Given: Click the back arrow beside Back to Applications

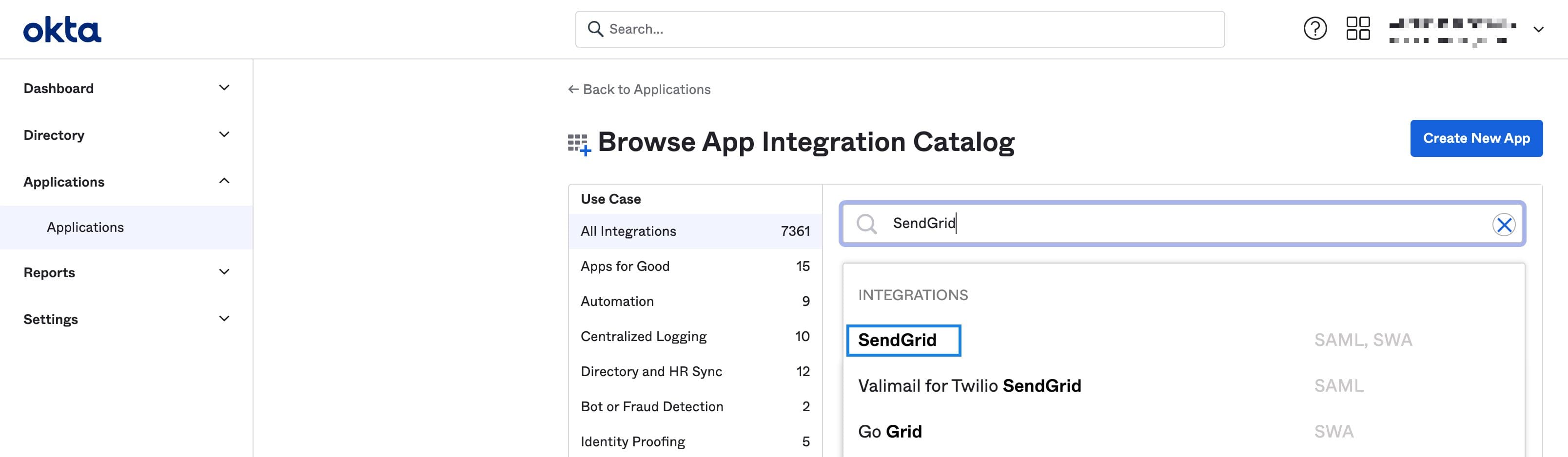Looking at the screenshot, I should click(x=572, y=89).
